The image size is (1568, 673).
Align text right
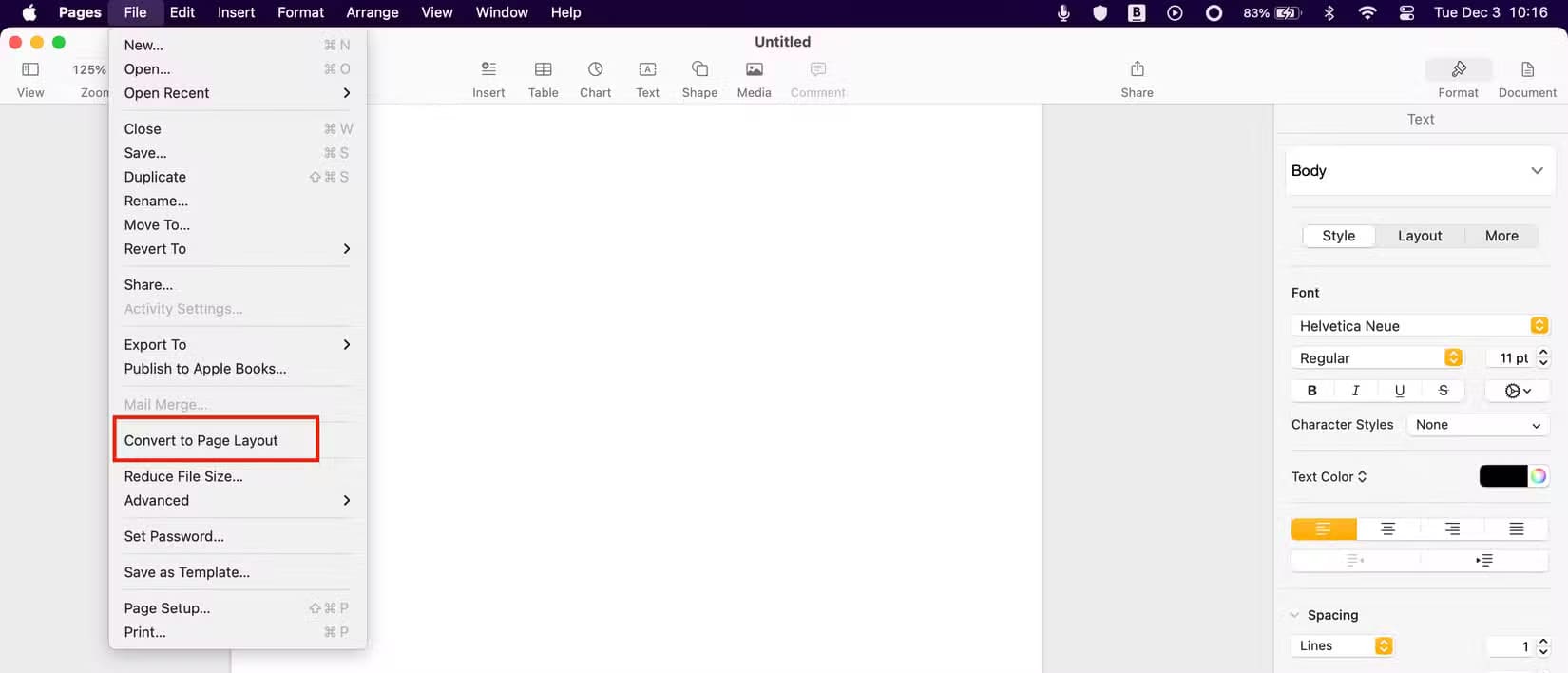pos(1452,529)
